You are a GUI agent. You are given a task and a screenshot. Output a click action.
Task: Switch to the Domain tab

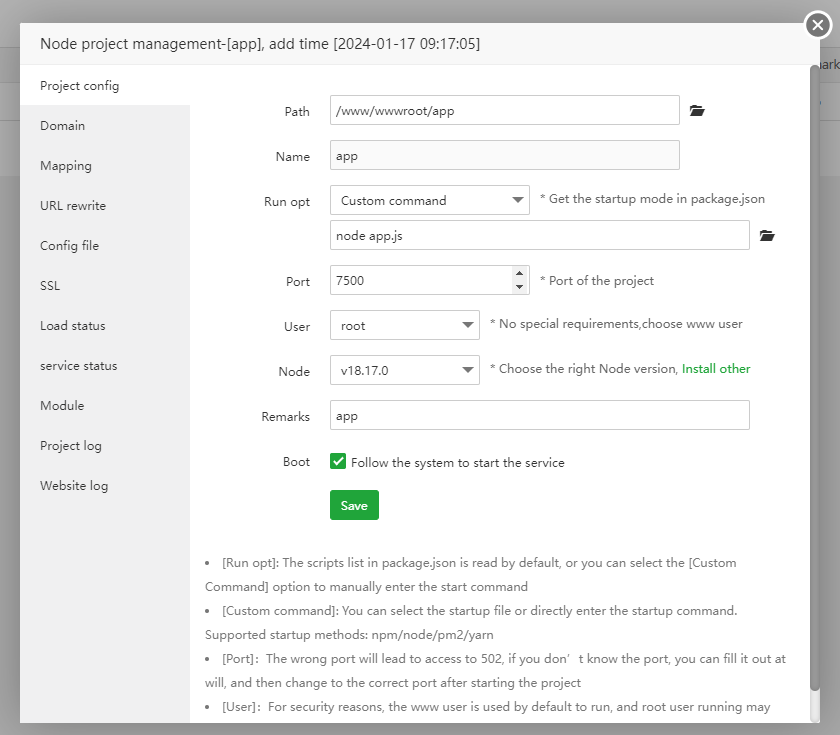point(63,126)
